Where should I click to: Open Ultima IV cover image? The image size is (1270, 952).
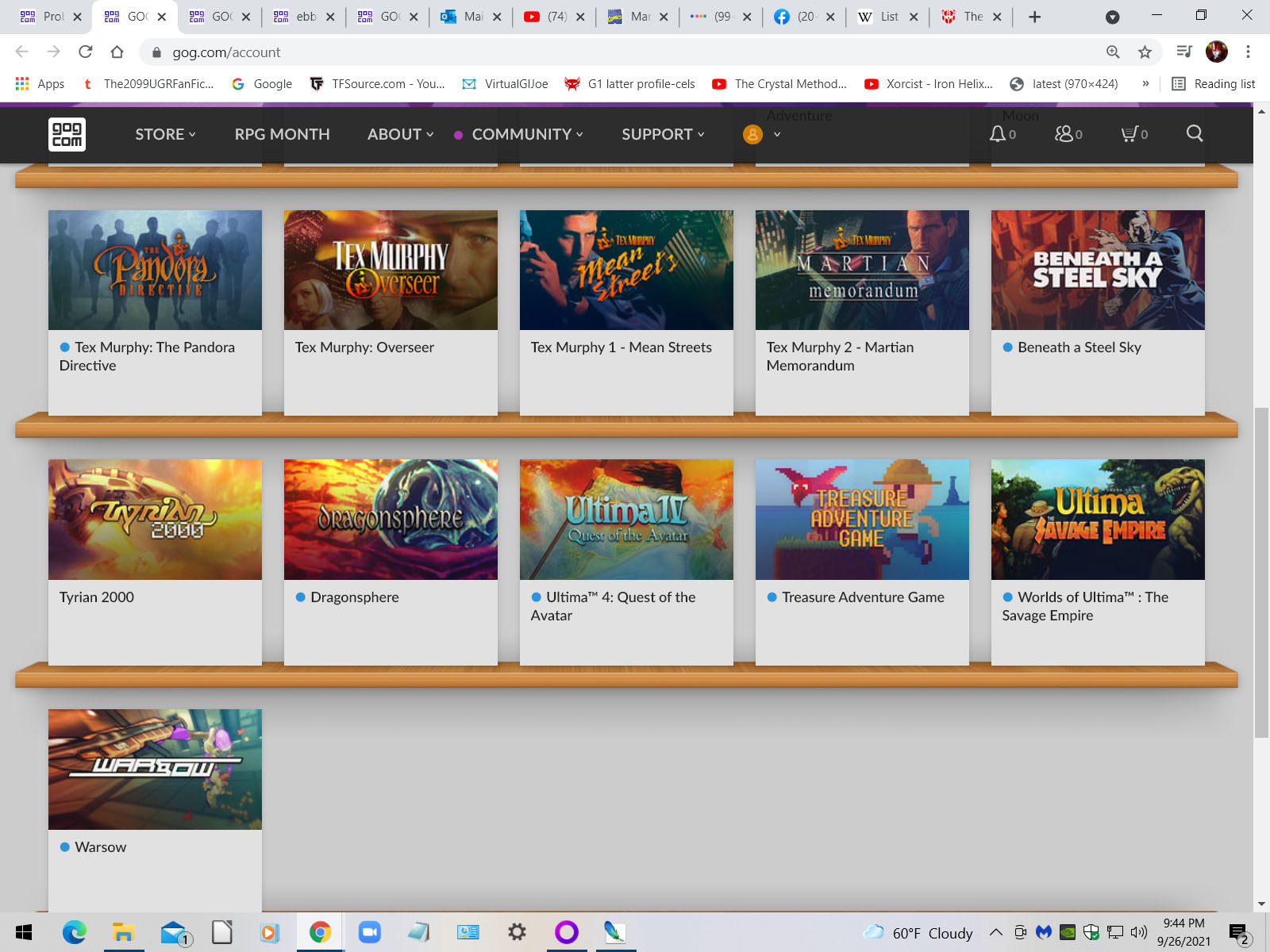pyautogui.click(x=626, y=520)
